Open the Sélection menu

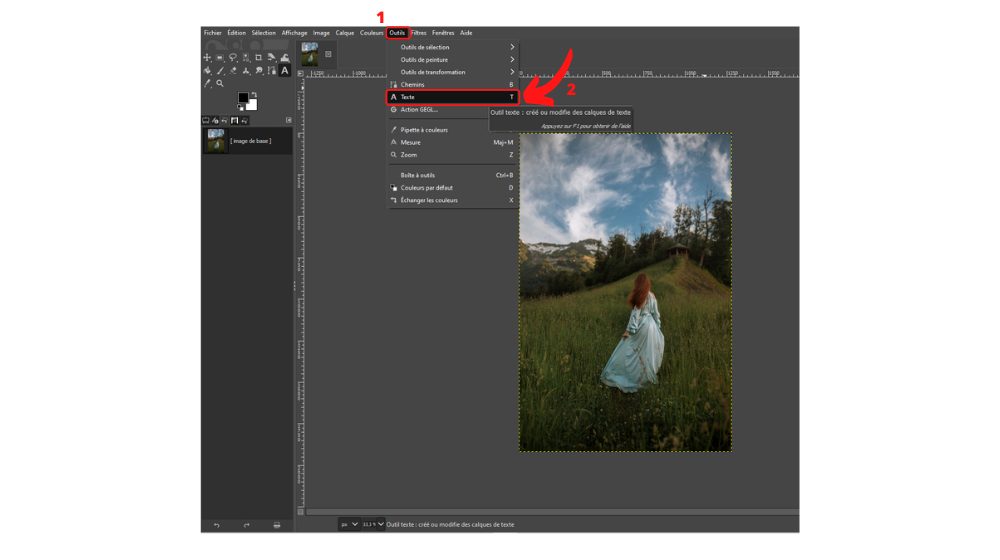pyautogui.click(x=263, y=33)
